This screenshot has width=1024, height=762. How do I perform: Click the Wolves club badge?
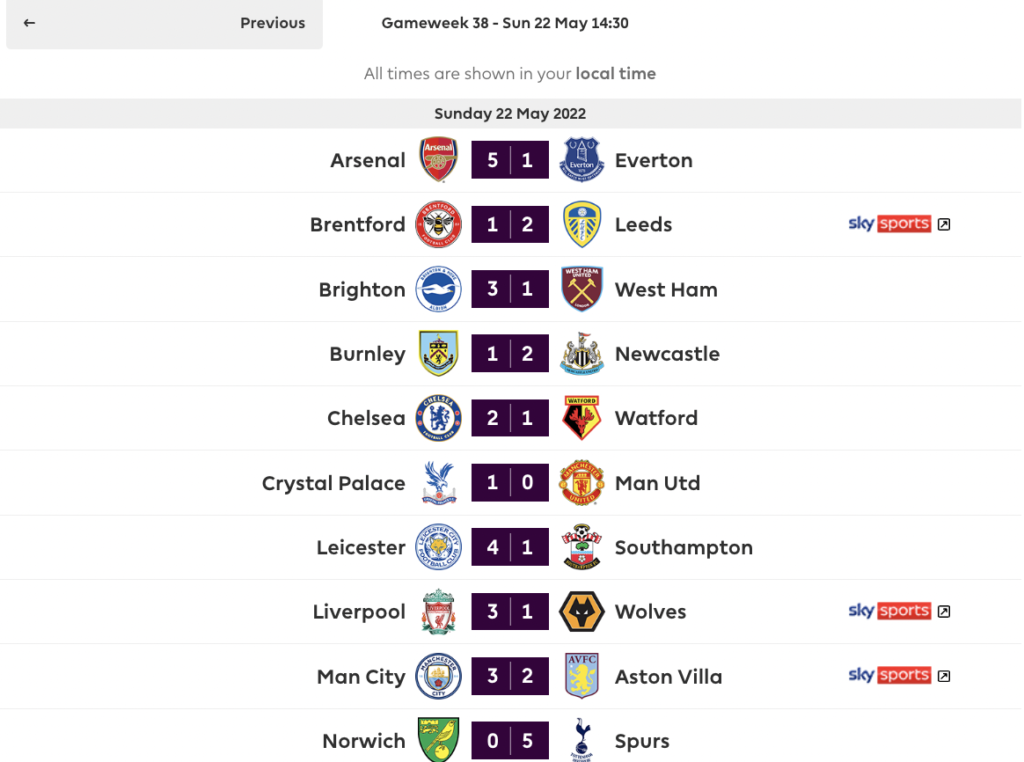click(582, 611)
